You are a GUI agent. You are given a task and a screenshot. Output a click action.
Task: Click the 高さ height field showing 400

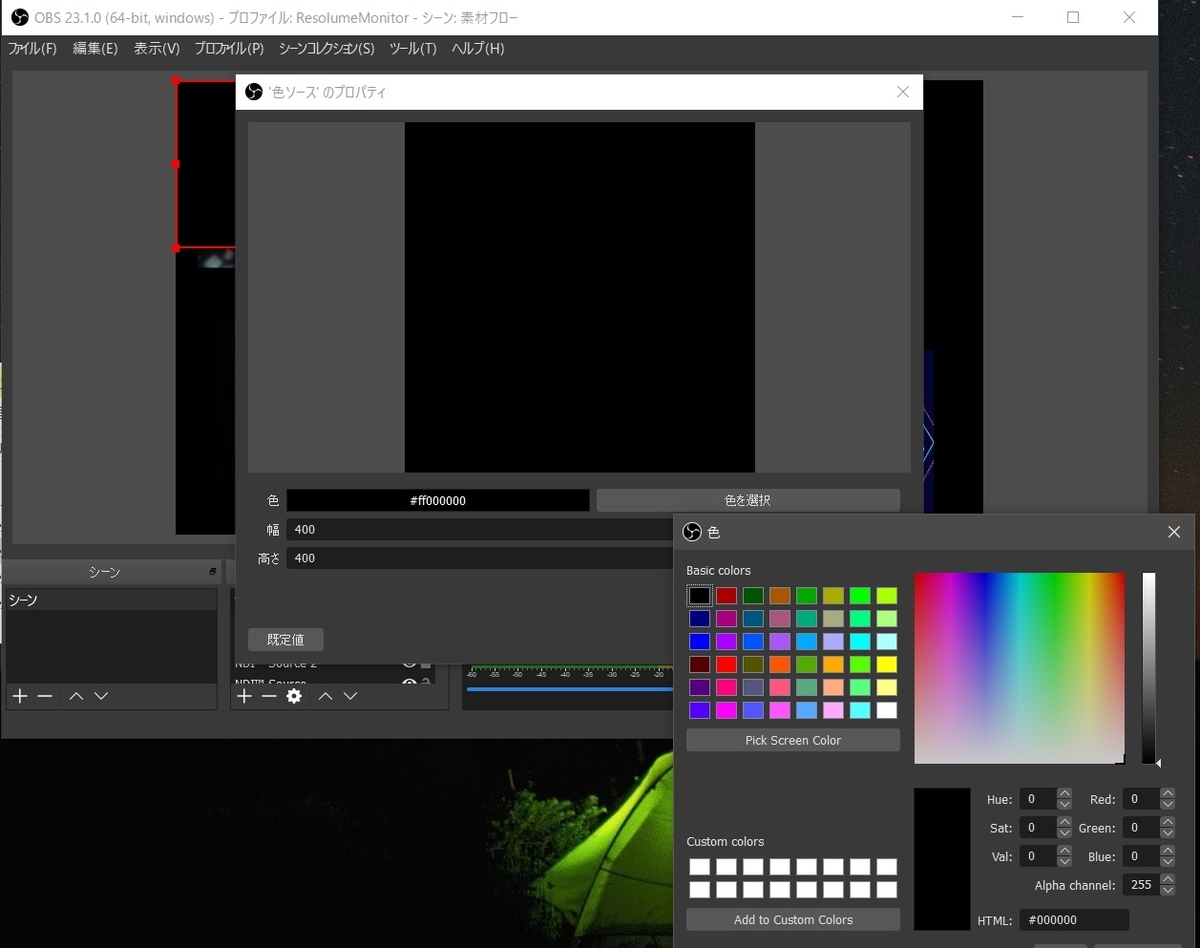(x=480, y=558)
